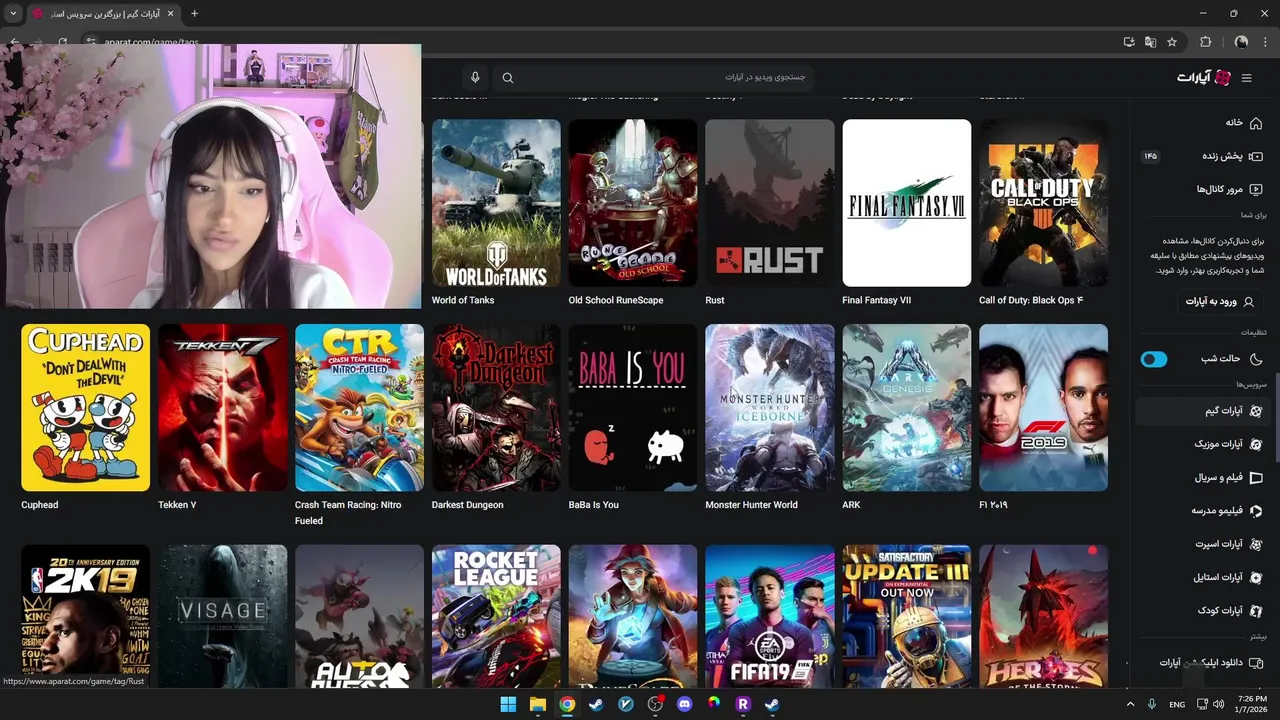
Task: Open the Cuphead game cover
Action: 86,408
